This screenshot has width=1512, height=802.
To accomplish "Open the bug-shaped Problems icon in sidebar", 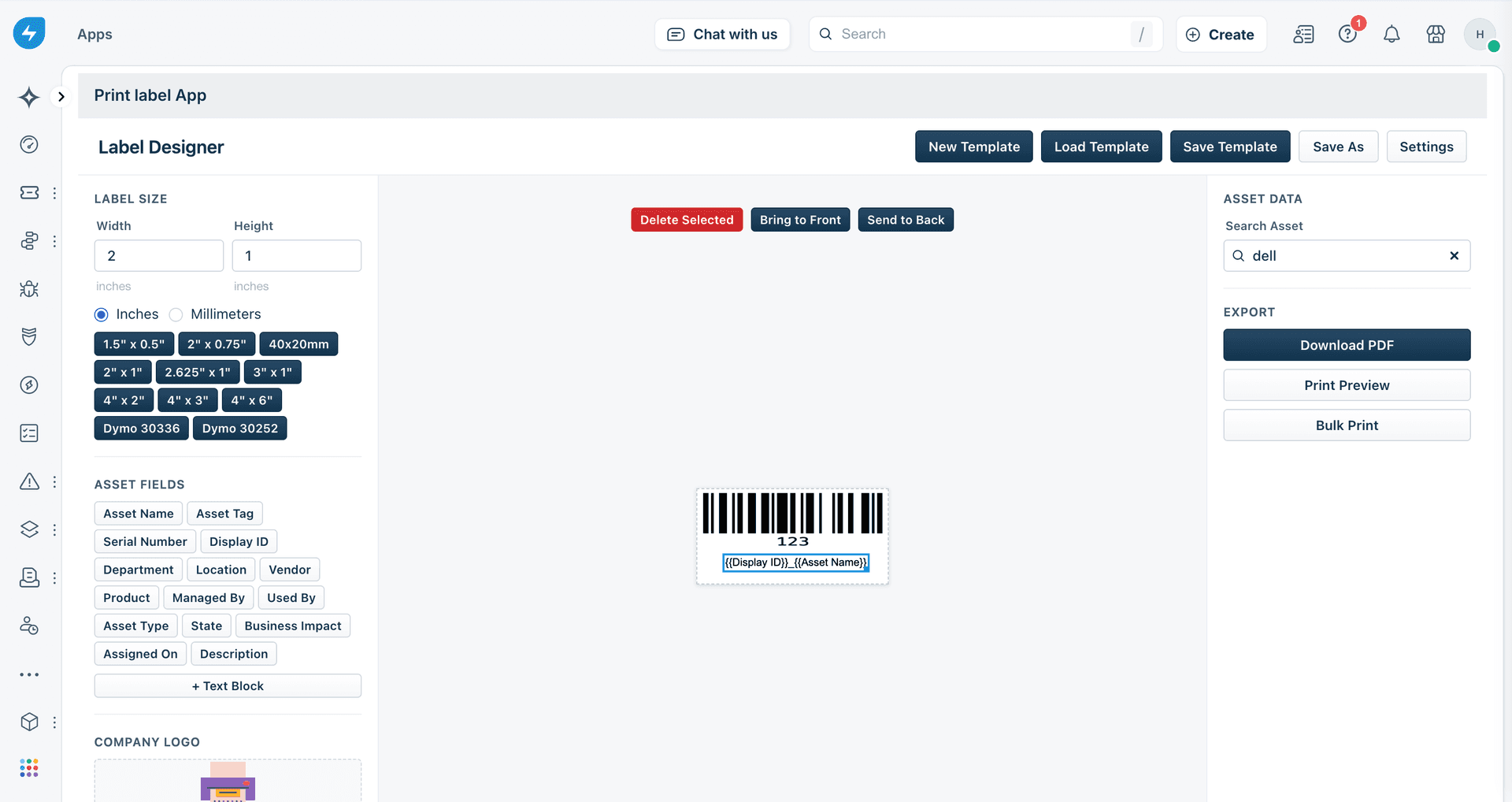I will pos(29,289).
